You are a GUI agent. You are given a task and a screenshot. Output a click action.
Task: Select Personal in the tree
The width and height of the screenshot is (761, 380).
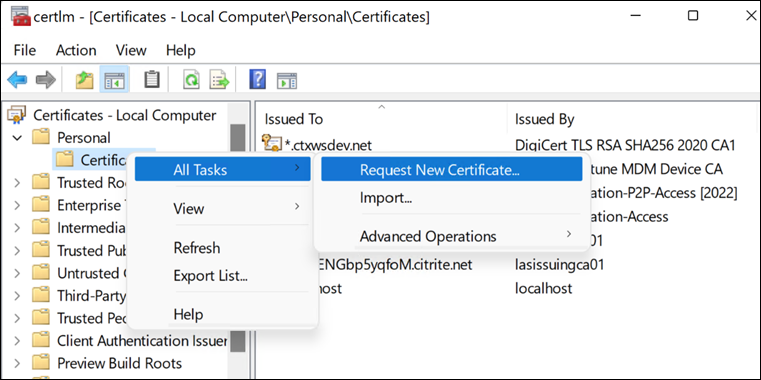[84, 137]
